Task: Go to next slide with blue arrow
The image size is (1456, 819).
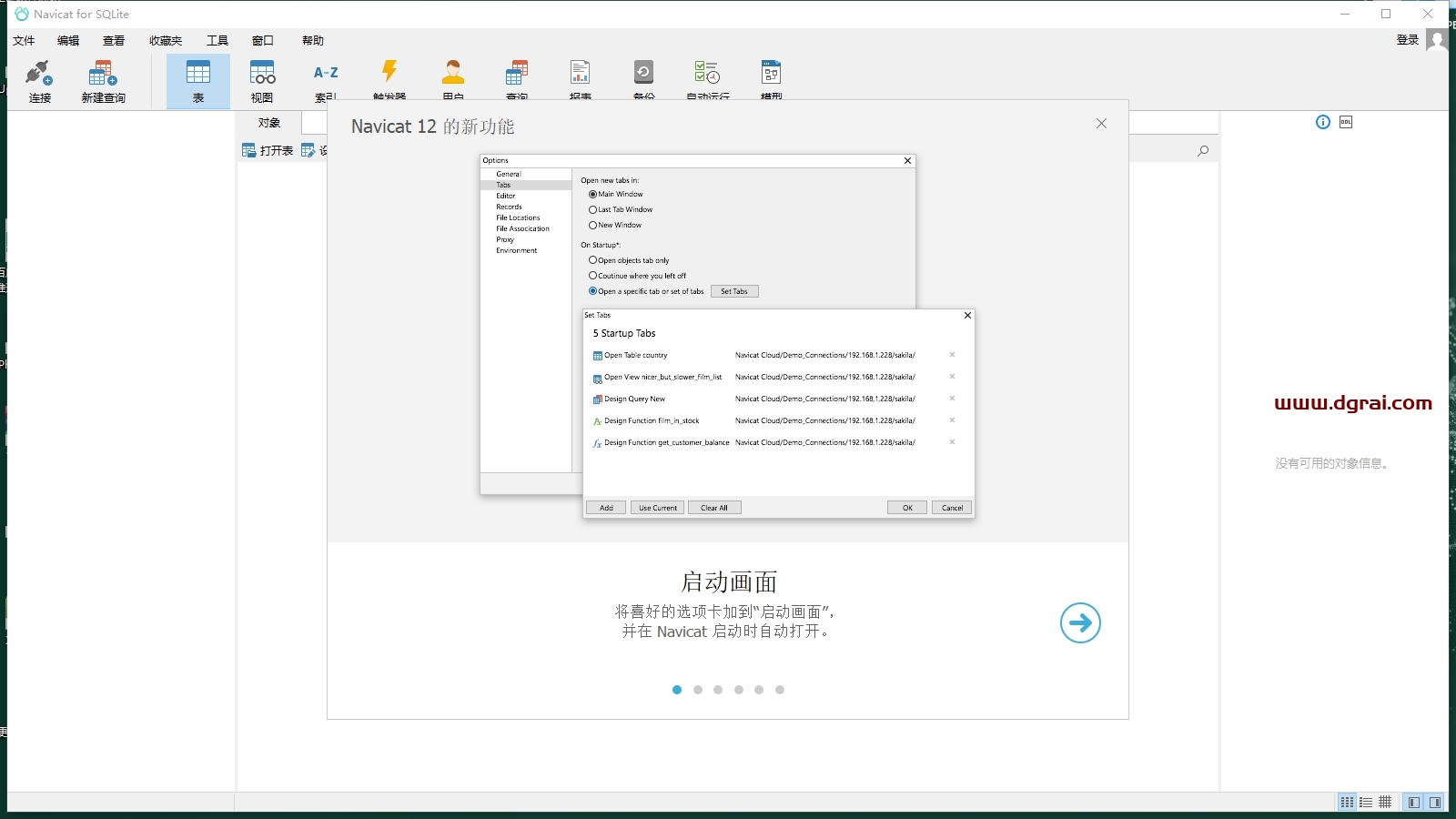Action: pyautogui.click(x=1080, y=622)
